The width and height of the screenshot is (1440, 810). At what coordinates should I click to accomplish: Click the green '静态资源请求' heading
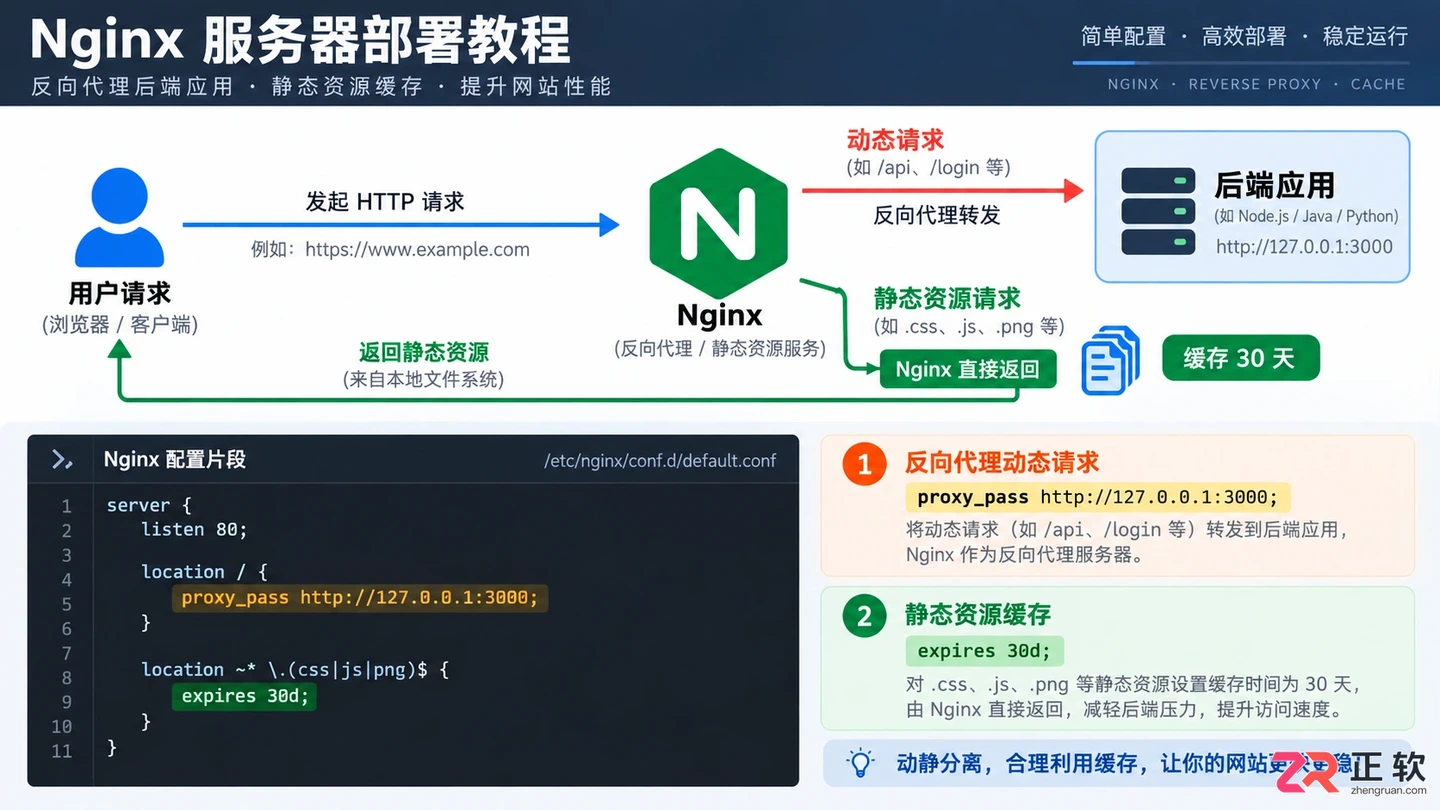tap(947, 299)
